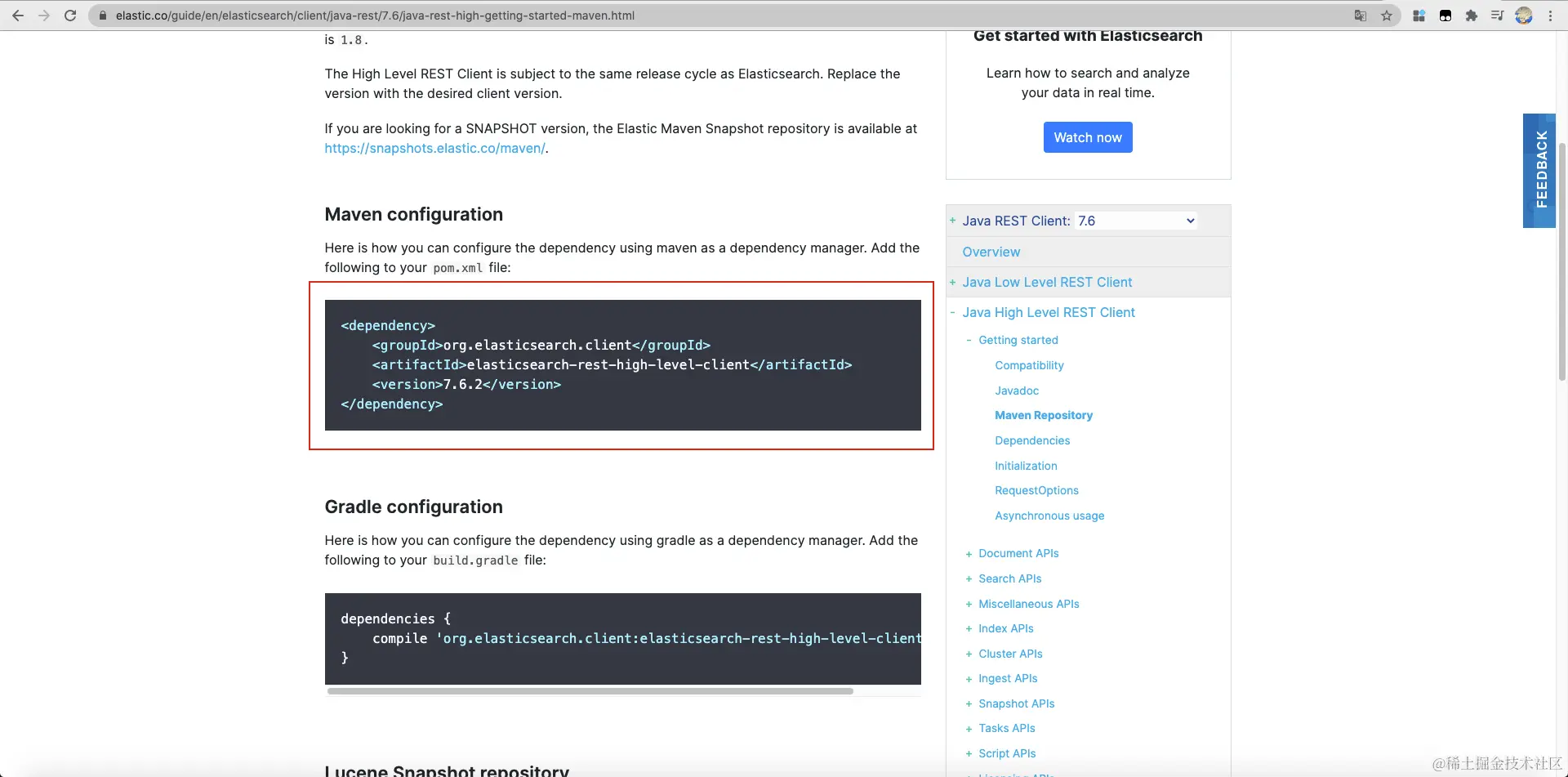Open the media controls playlist icon
This screenshot has width=1568, height=777.
(1498, 16)
